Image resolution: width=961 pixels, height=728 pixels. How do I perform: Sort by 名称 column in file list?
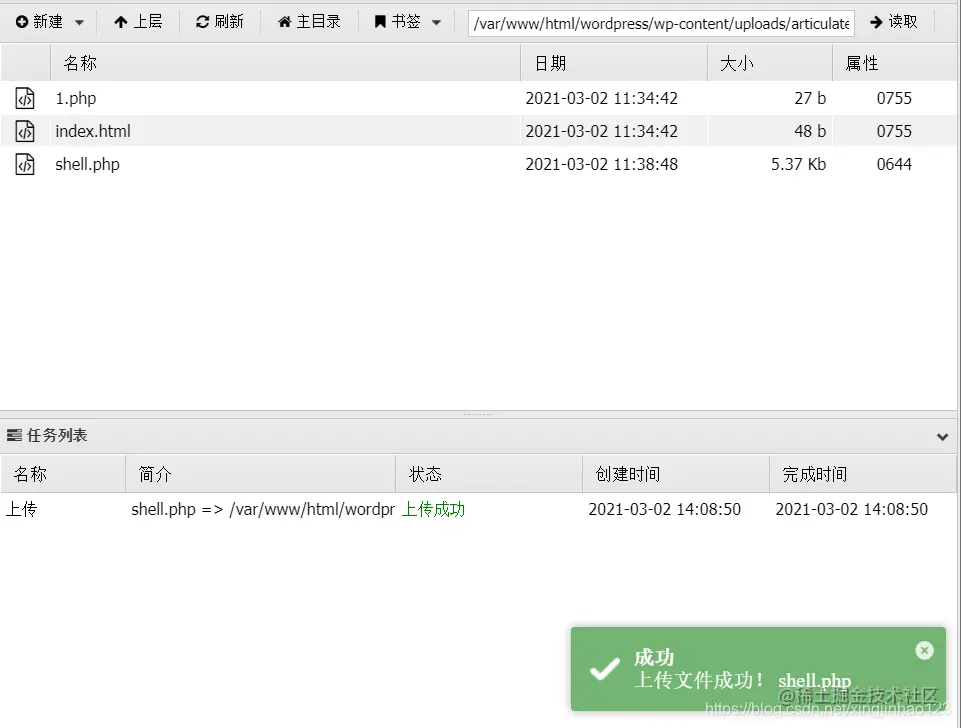click(285, 63)
